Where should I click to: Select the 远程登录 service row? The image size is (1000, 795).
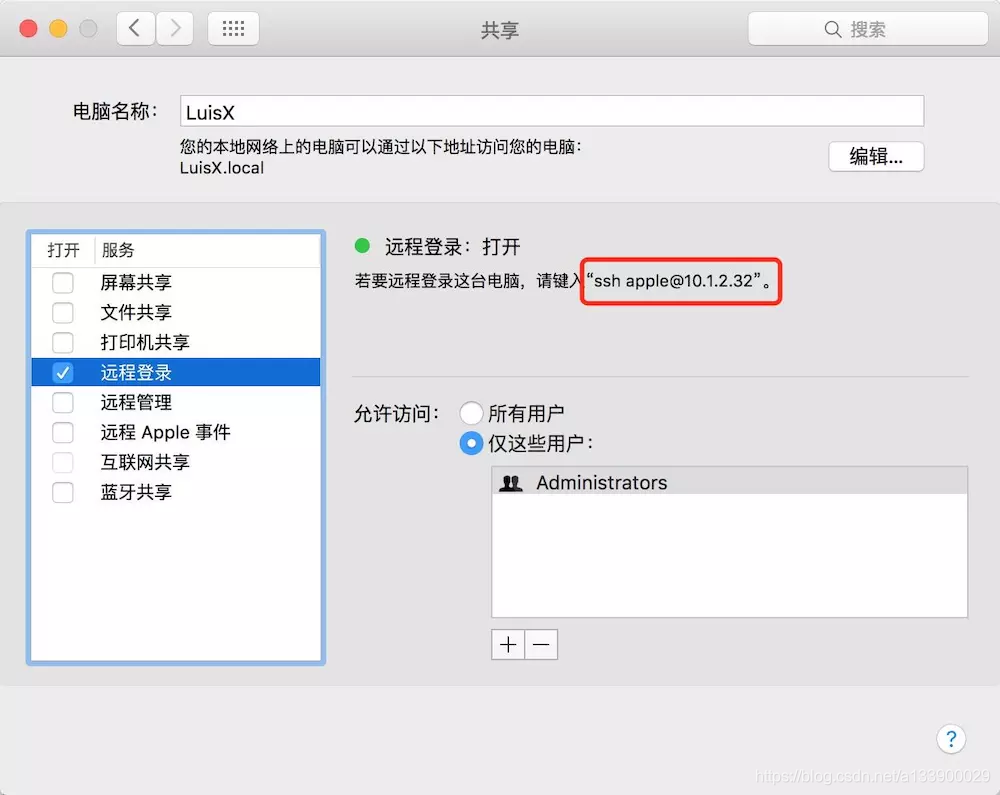tap(175, 372)
